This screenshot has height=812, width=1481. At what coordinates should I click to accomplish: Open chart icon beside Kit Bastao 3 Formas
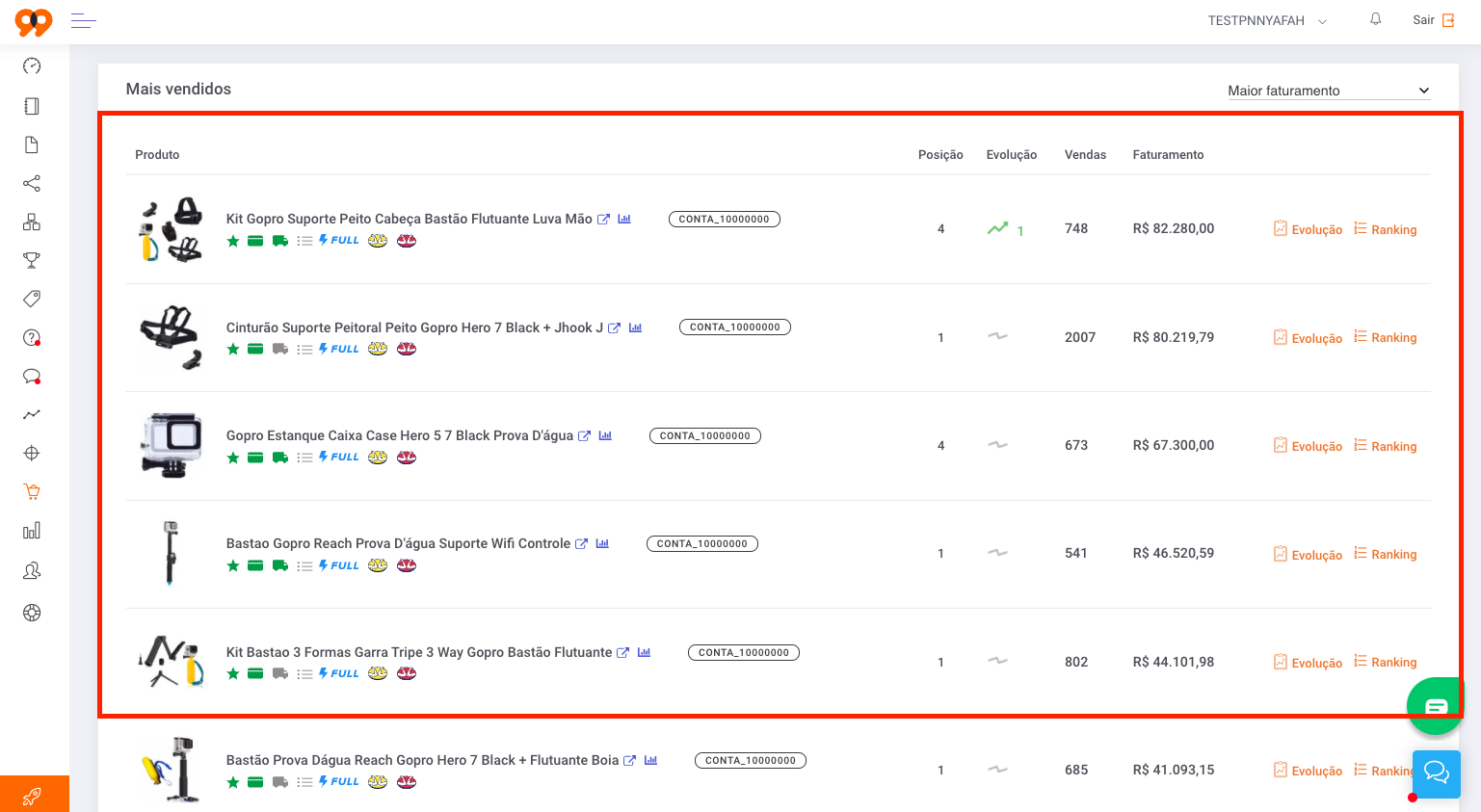pyautogui.click(x=644, y=652)
